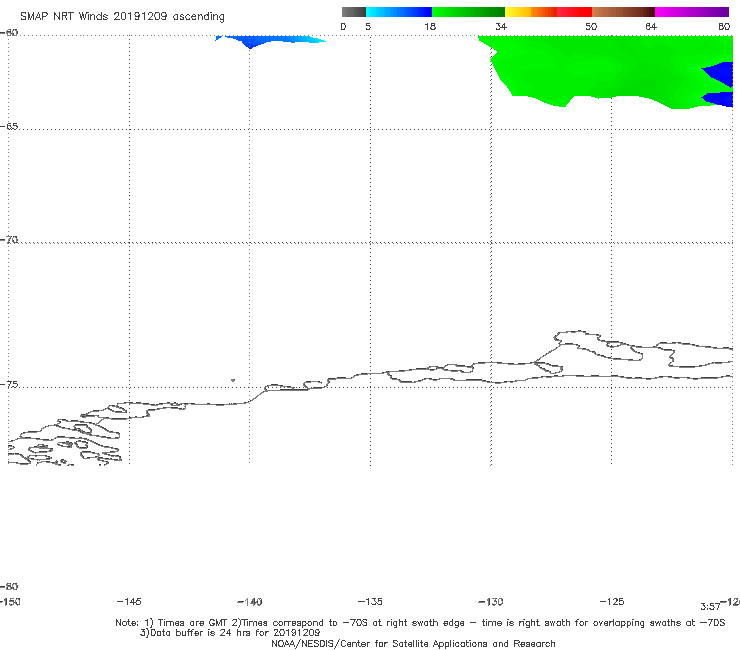Click the Data buffer is 24 hrs note
Screen dimensions: 740x650
[x=230, y=633]
